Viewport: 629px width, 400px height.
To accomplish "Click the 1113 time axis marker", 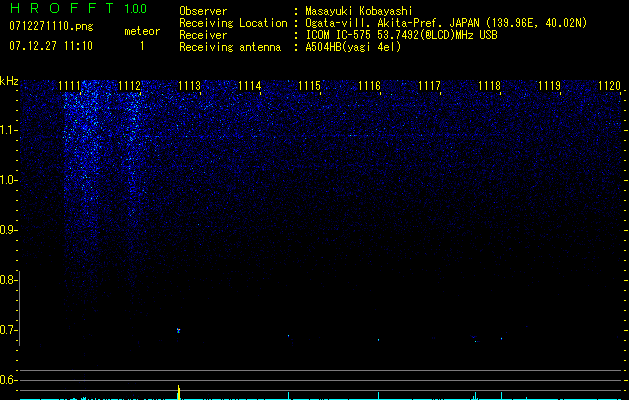I will tap(189, 86).
